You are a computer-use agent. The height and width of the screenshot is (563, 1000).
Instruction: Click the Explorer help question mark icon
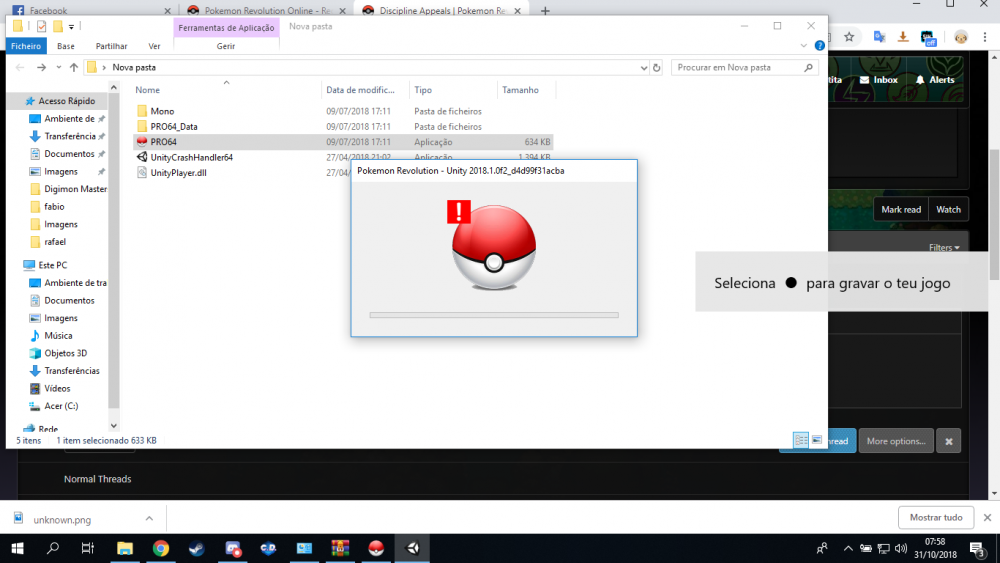[x=818, y=46]
